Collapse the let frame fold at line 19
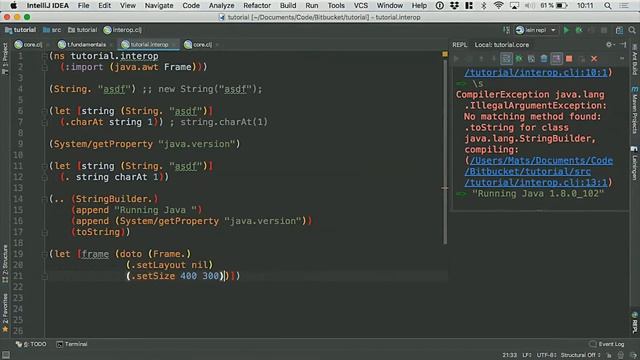The width and height of the screenshot is (640, 360). click(44, 254)
